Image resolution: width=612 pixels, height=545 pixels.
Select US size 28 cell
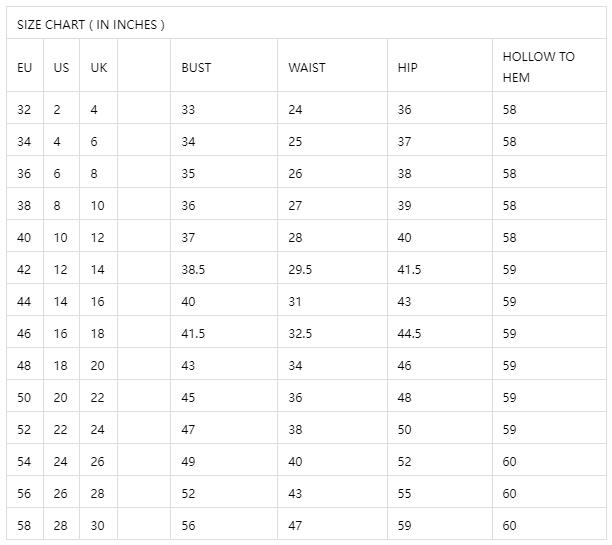coord(60,525)
